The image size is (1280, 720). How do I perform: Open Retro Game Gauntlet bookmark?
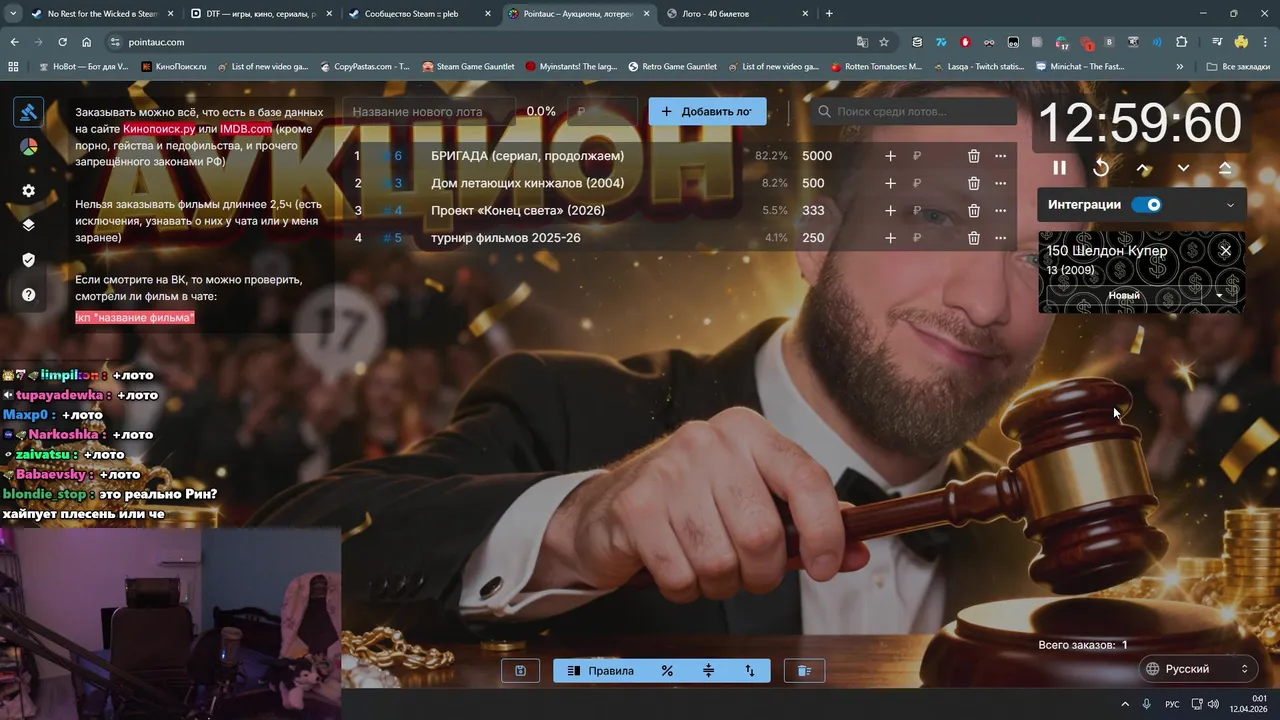[x=672, y=67]
